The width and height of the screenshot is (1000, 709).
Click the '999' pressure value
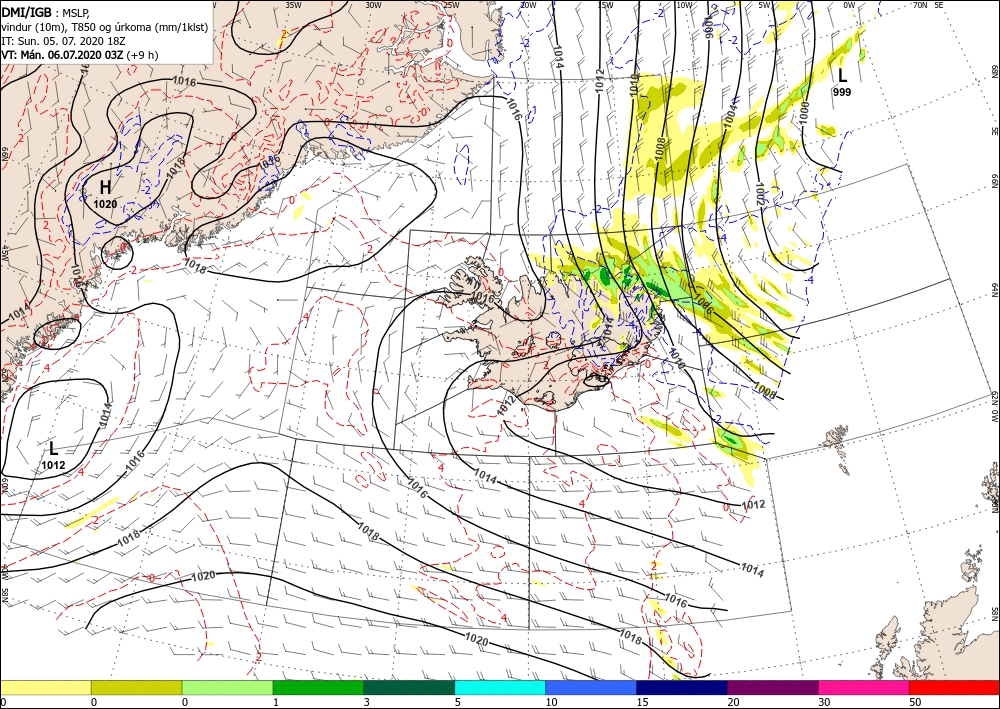842,92
